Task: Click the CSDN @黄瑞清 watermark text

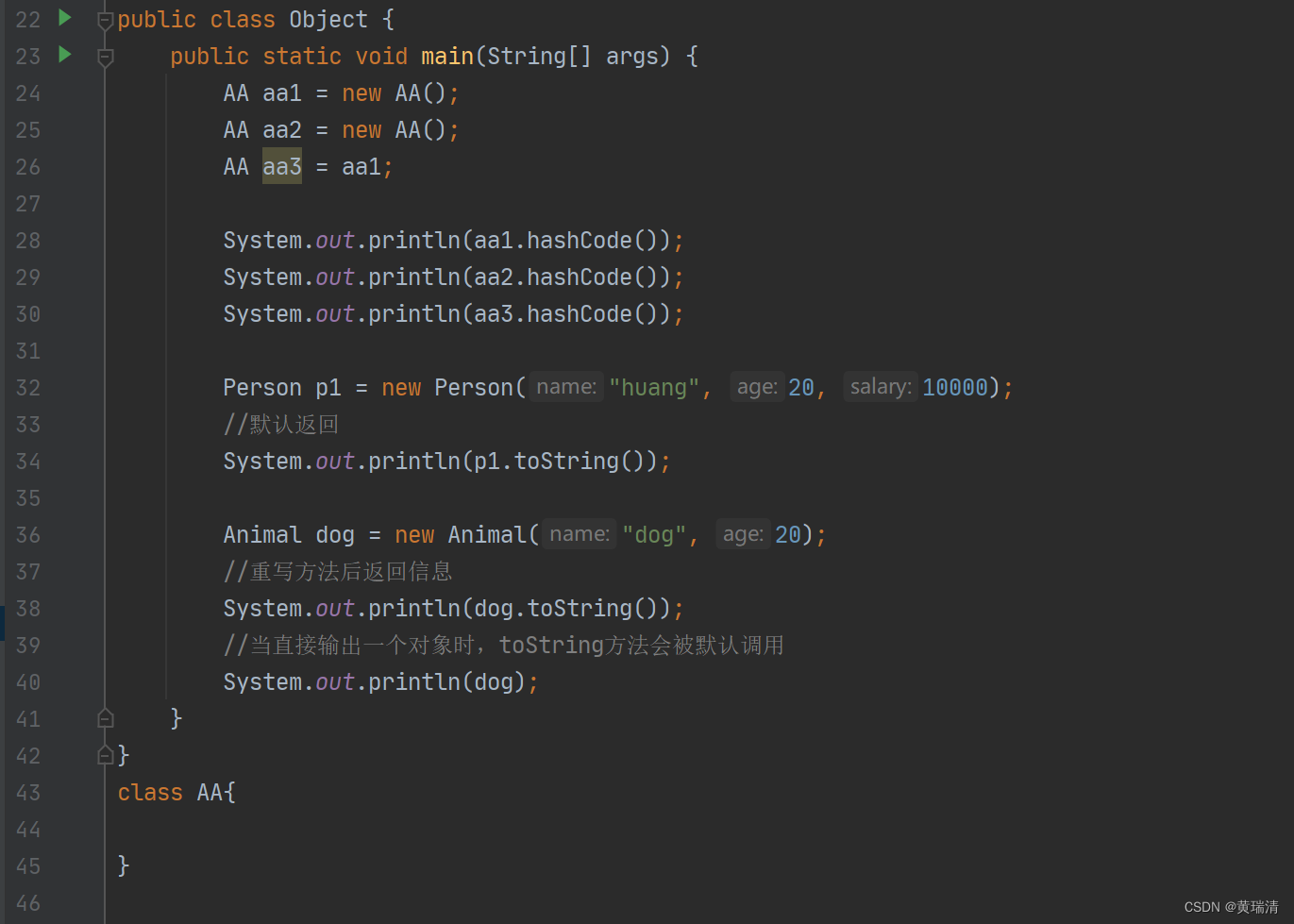Action: 1231,907
